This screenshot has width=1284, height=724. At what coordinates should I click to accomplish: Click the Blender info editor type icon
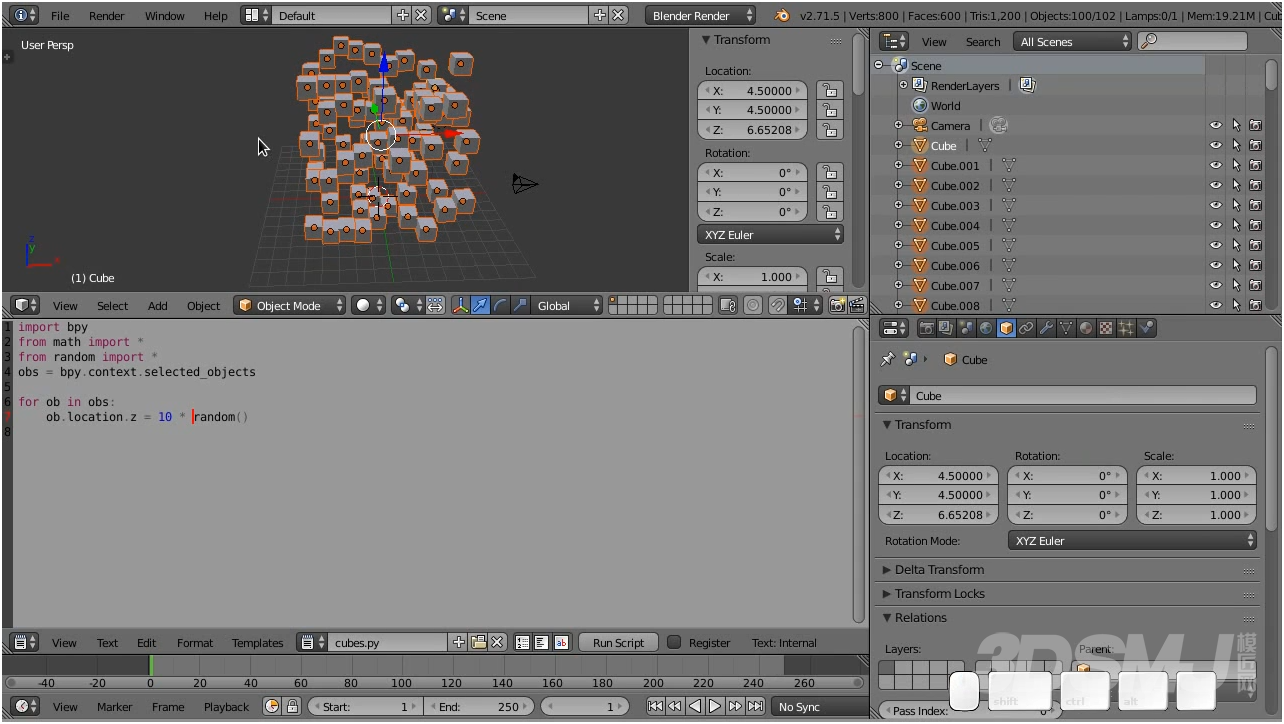pyautogui.click(x=25, y=15)
